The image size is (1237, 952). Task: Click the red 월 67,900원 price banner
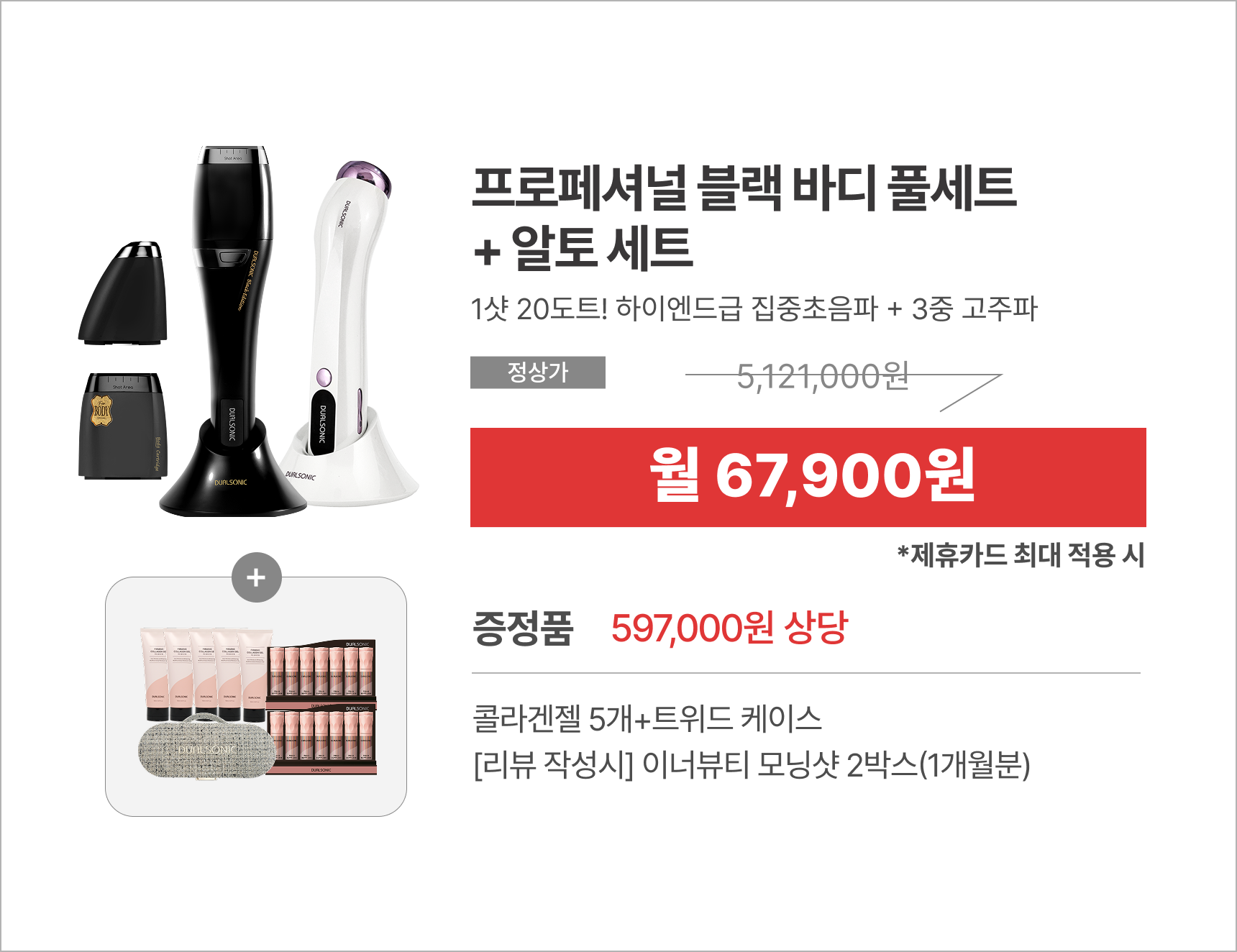[808, 477]
